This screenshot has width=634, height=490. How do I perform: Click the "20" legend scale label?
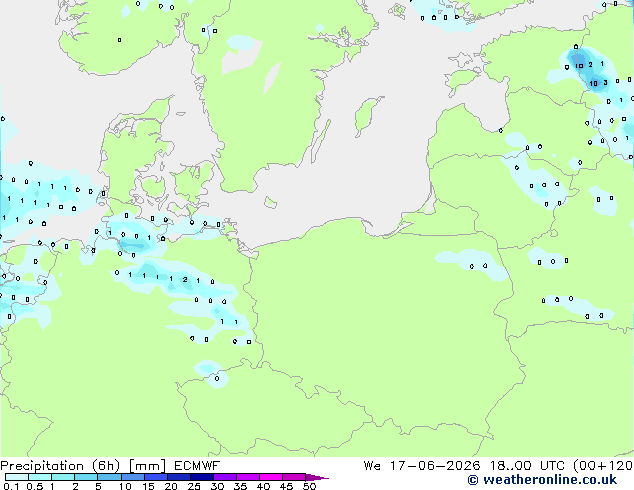171,486
